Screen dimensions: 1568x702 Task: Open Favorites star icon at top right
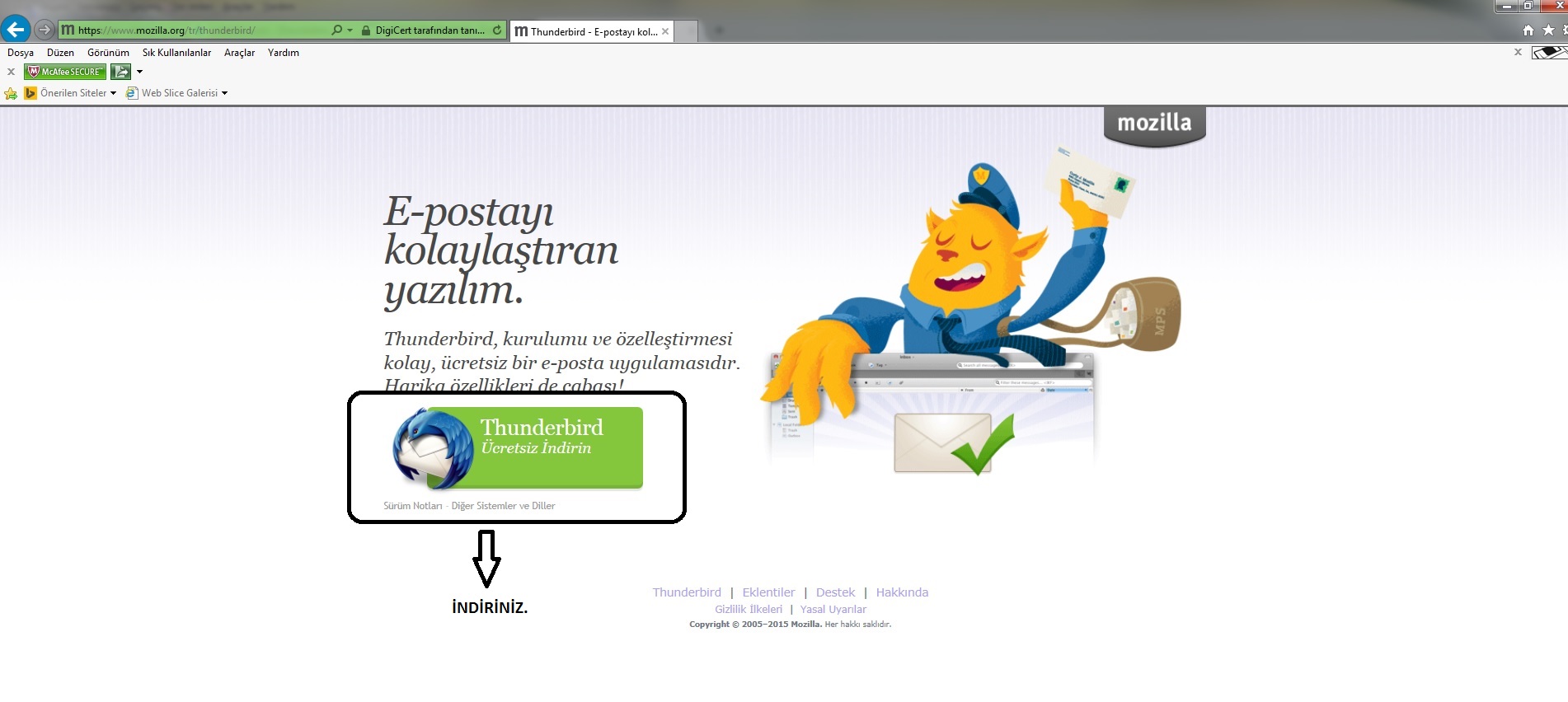coord(1548,30)
